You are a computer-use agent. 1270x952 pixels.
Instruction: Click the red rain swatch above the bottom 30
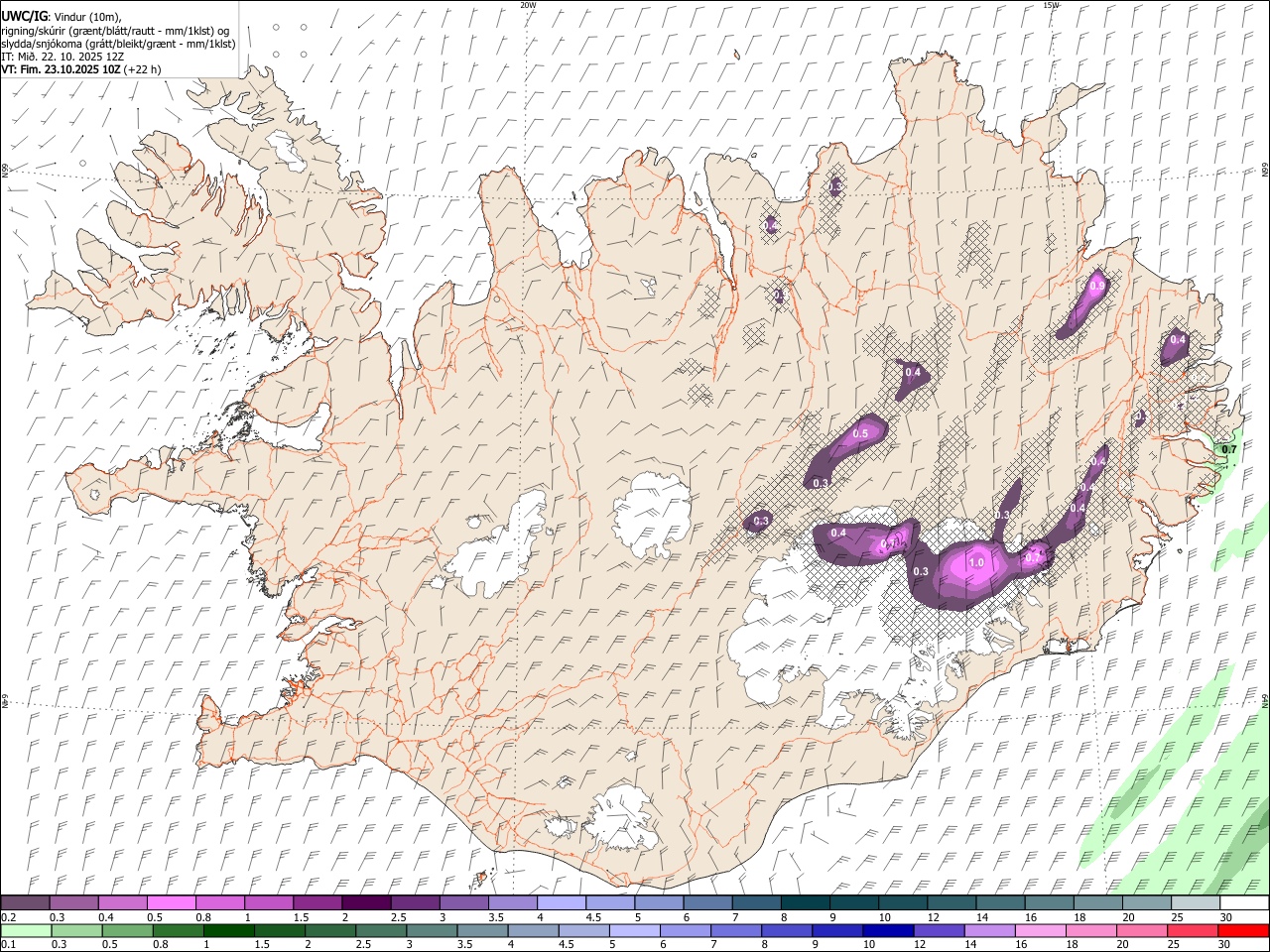[1243, 930]
